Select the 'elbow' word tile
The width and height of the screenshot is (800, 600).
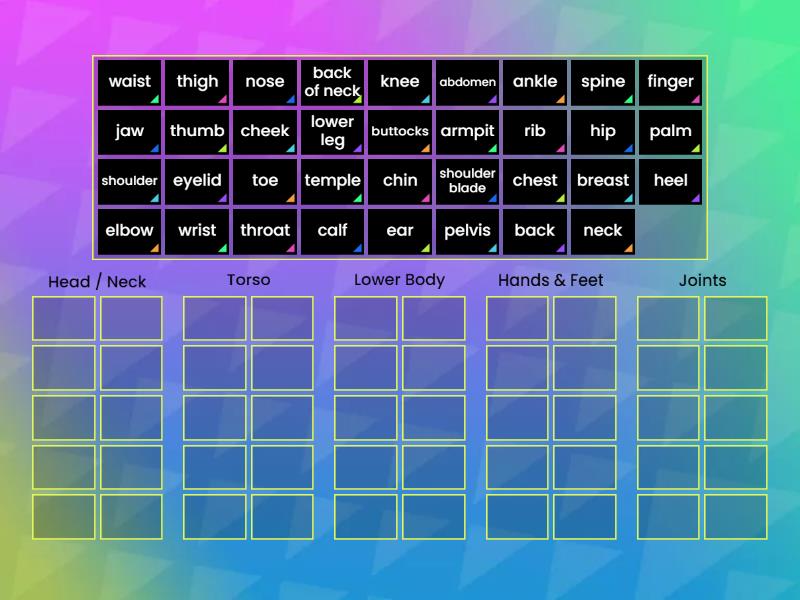coord(130,232)
